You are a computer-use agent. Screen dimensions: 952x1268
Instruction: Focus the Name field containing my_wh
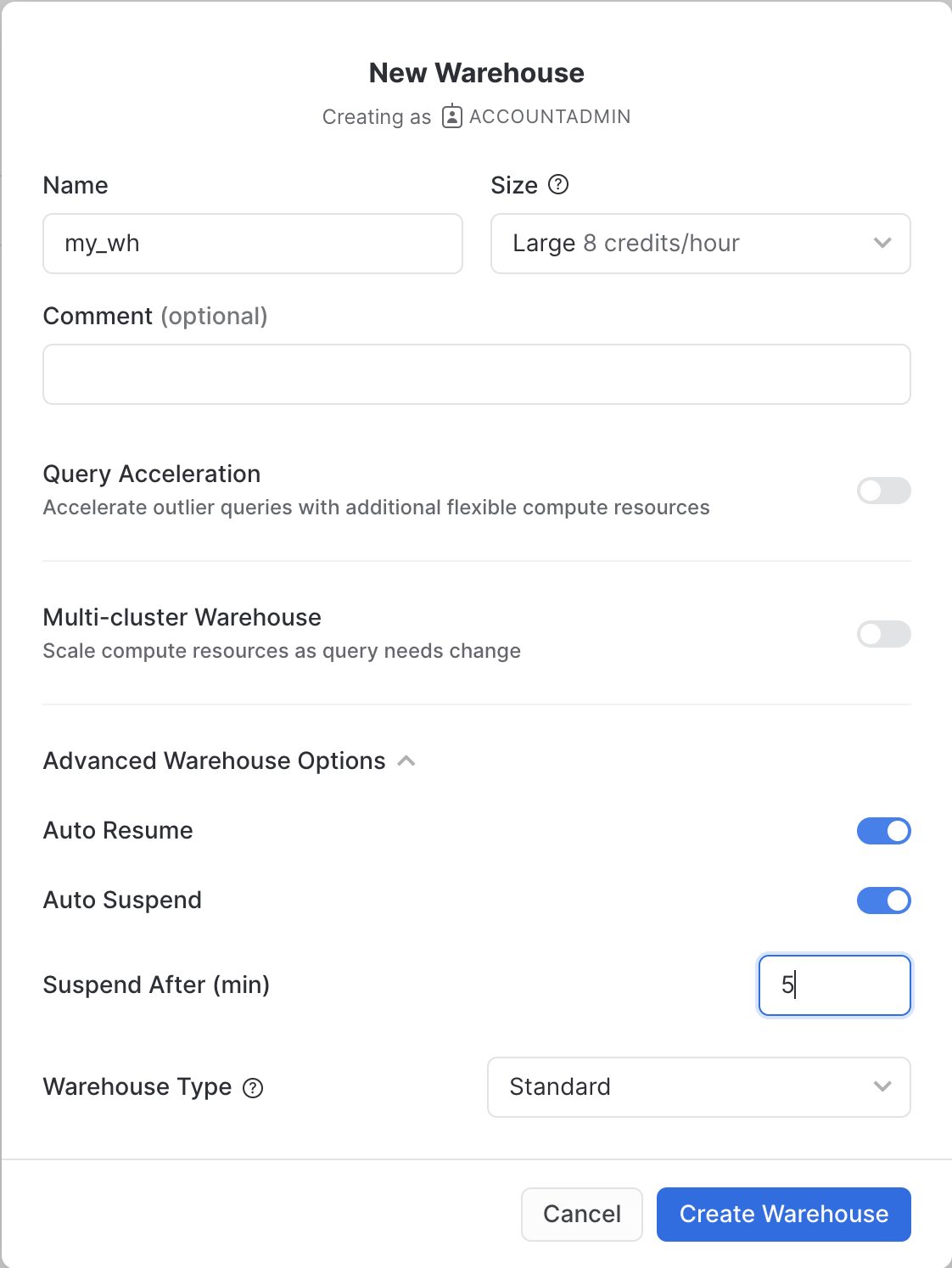click(x=252, y=244)
